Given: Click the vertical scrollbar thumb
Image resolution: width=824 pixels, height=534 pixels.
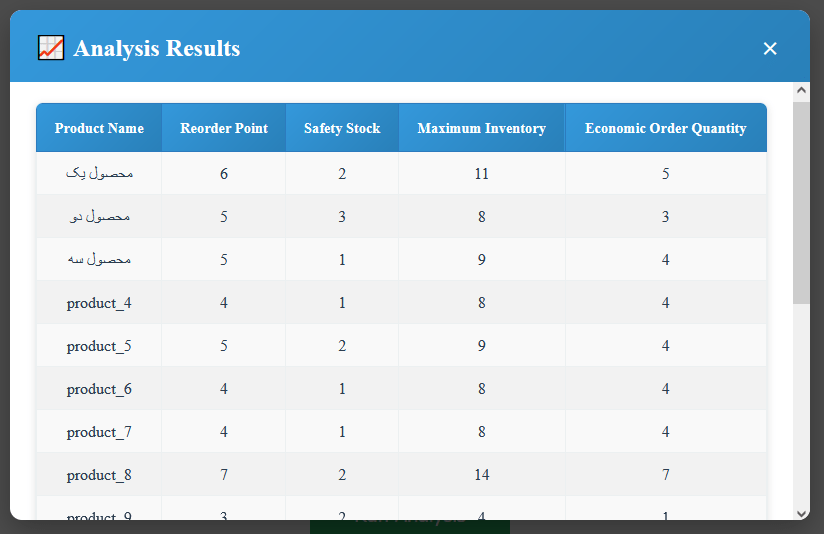Looking at the screenshot, I should click(x=801, y=200).
